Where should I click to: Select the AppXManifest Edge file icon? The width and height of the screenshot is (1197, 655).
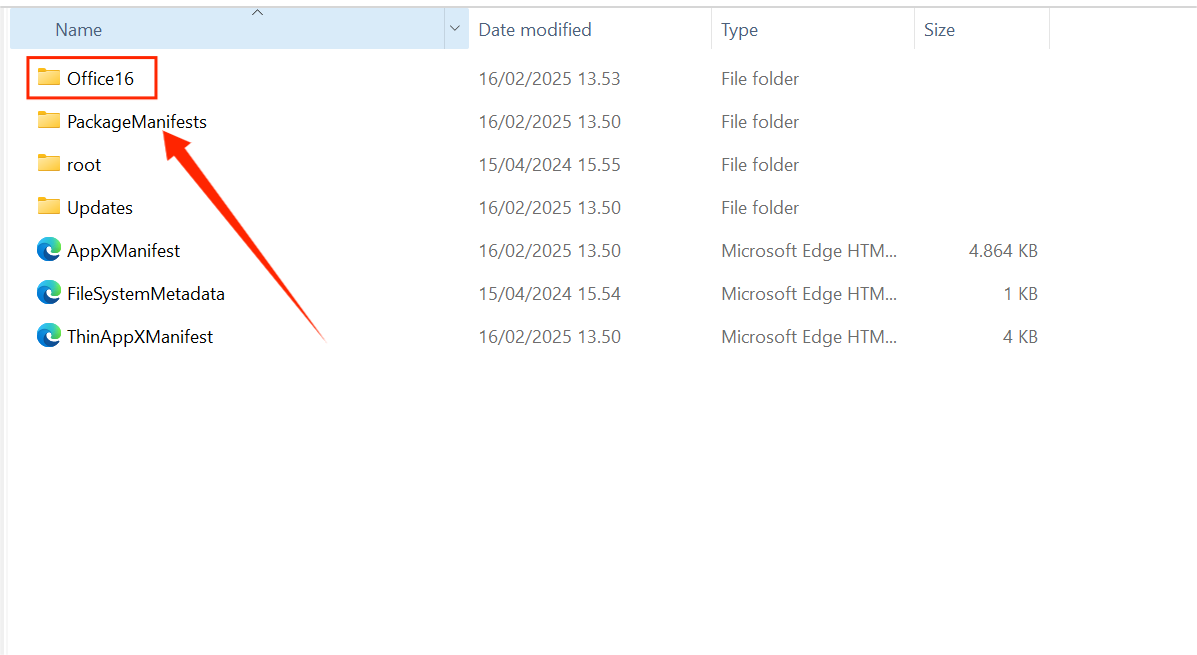[49, 250]
